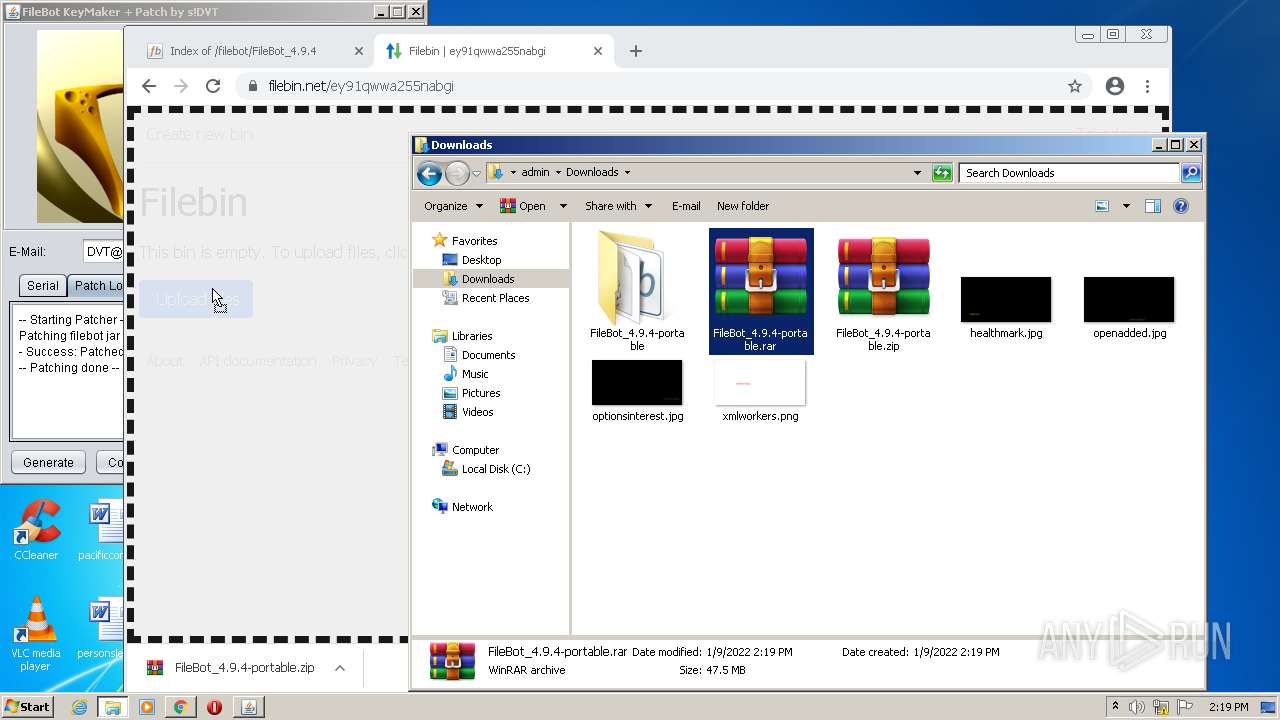The width and height of the screenshot is (1280, 720).
Task: Expand the downloaded zip file options chevron
Action: 339,668
